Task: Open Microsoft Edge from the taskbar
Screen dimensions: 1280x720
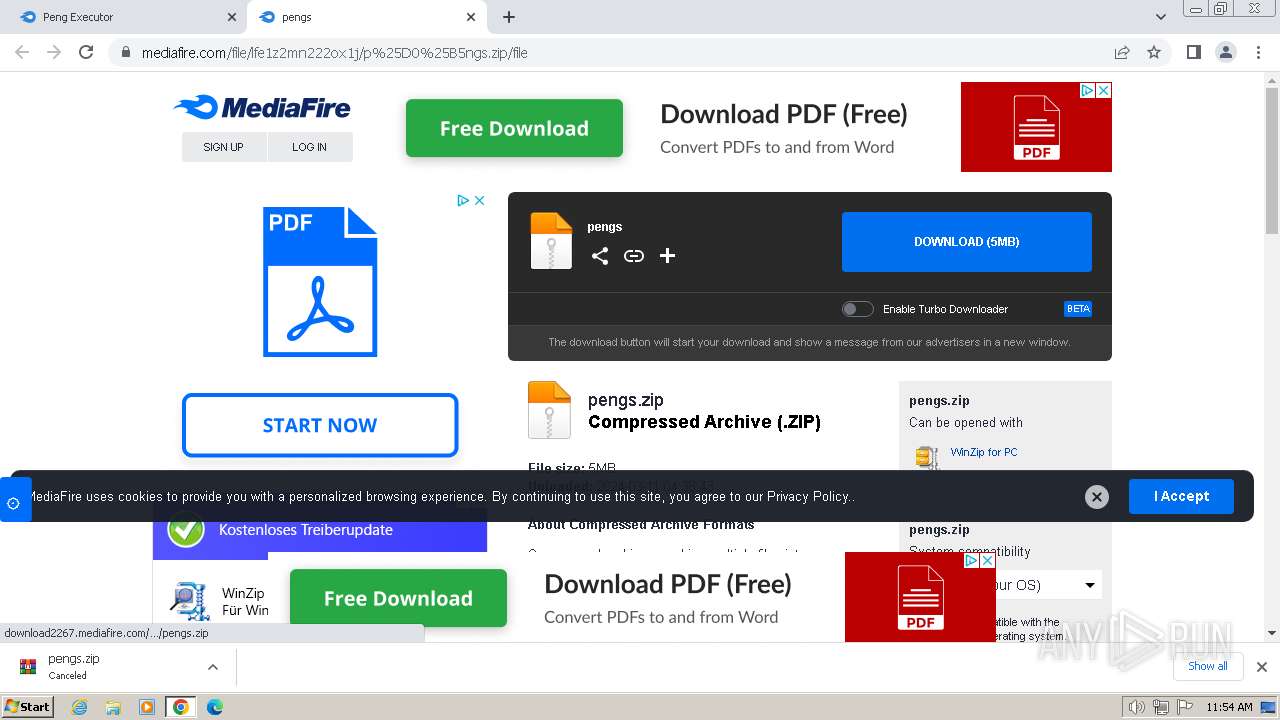Action: 215,707
